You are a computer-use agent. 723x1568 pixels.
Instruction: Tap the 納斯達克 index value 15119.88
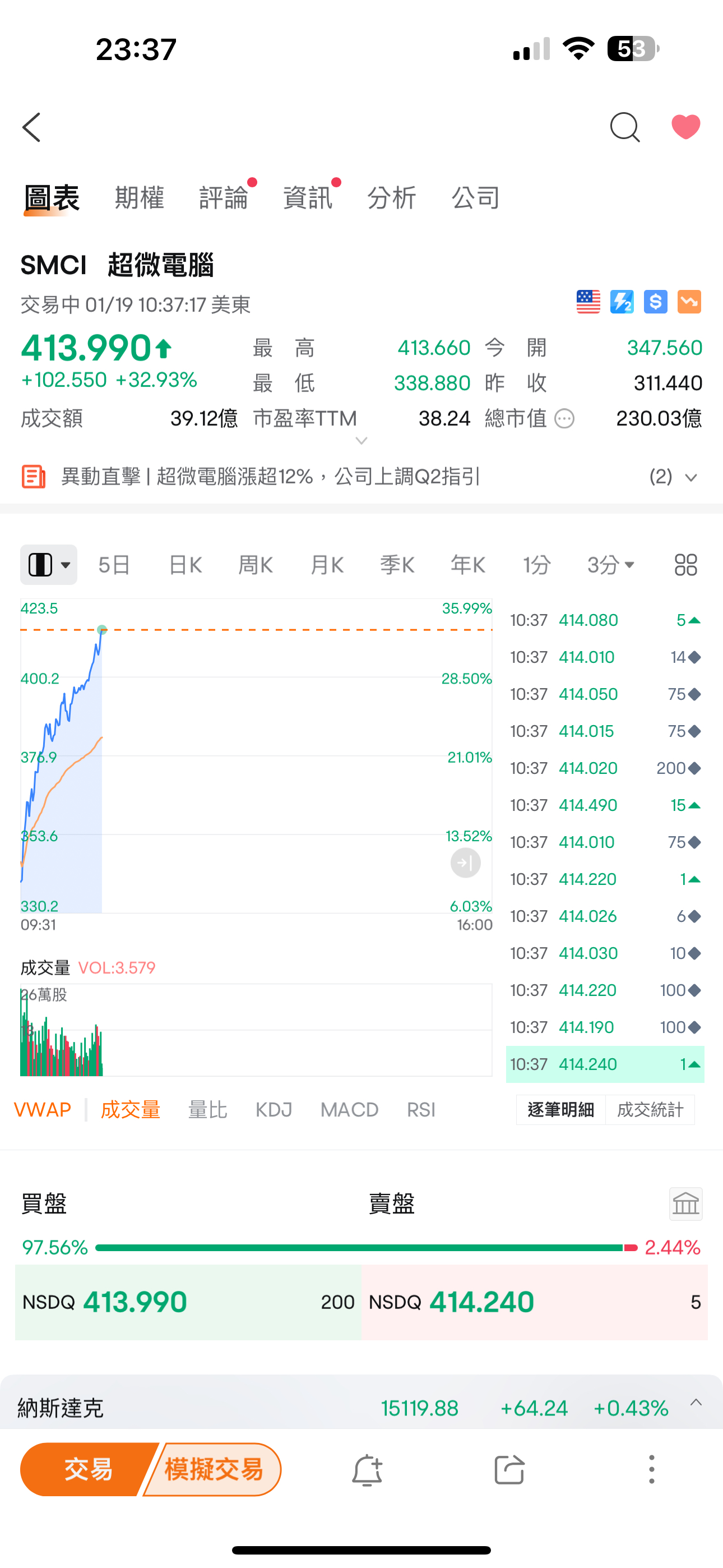click(420, 1409)
